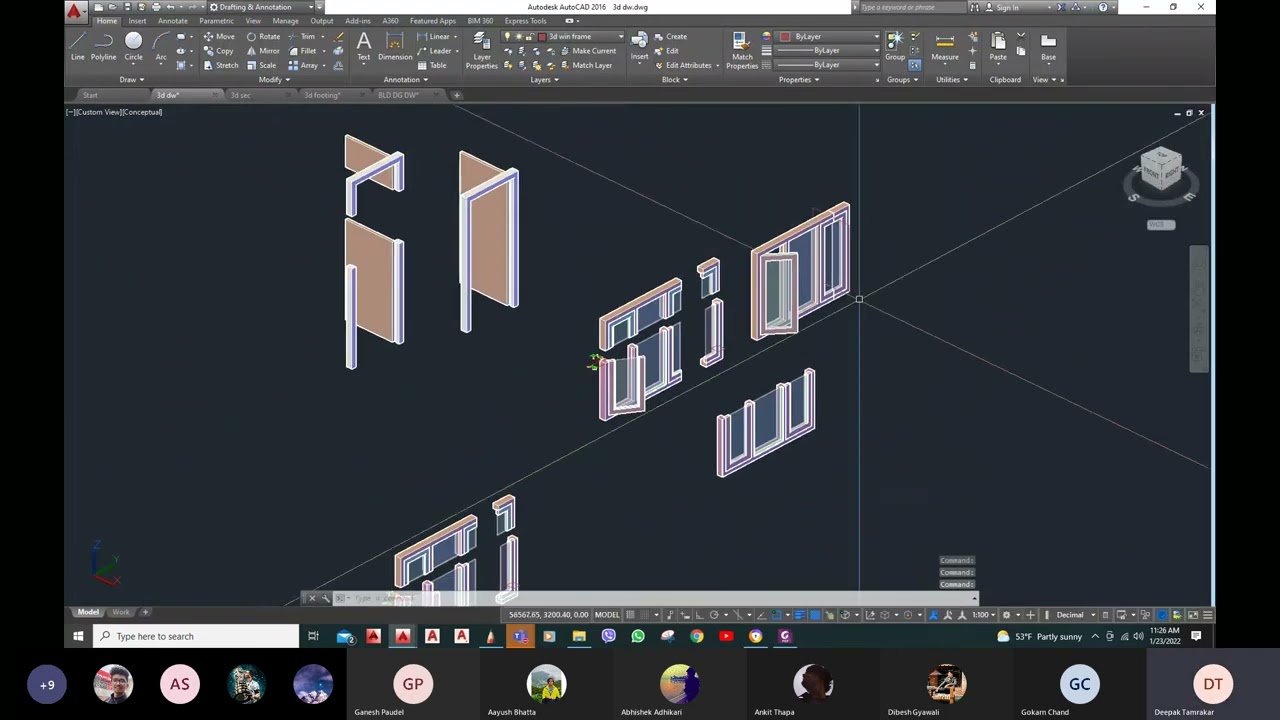Select the Circle tool
This screenshot has width=1280, height=720.
click(133, 45)
